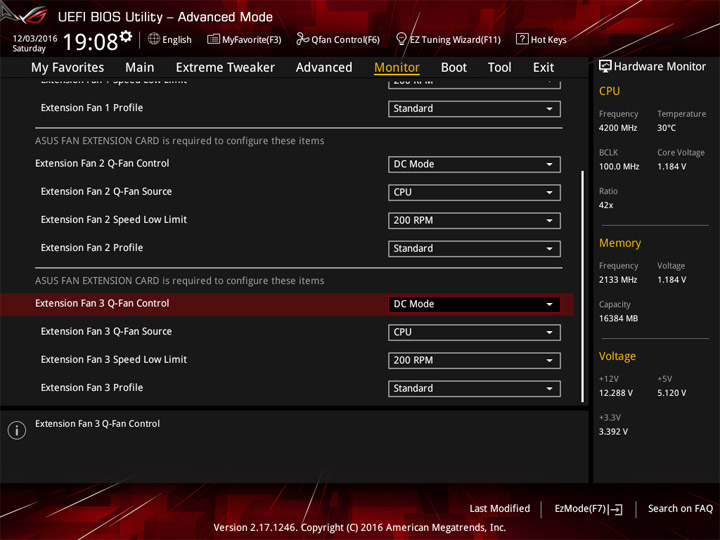Select the Extension Fan 2 Q-Fan Source label
This screenshot has width=720, height=540.
point(106,191)
